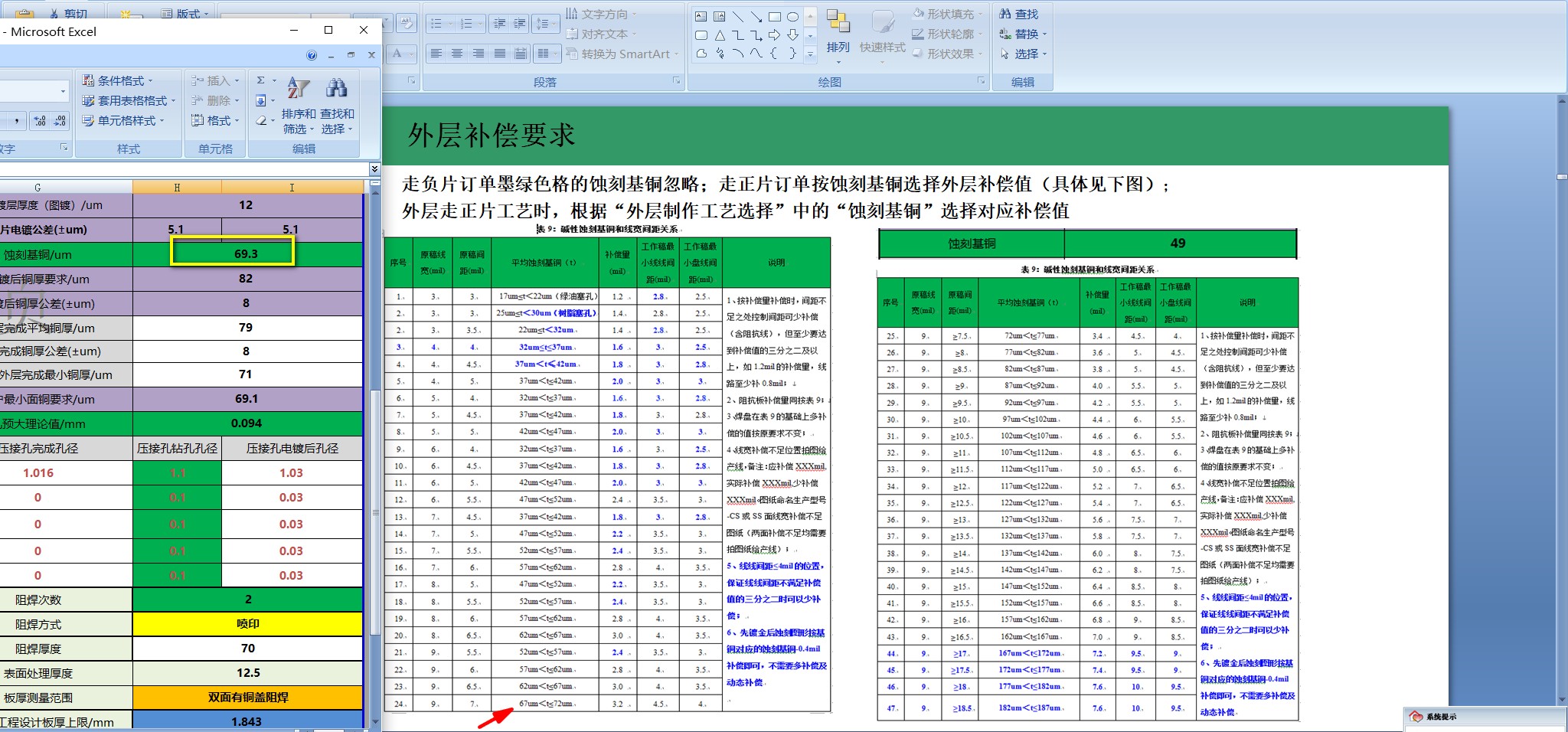
Task: Open 段落 paragraph dialog launcher
Action: 677,80
